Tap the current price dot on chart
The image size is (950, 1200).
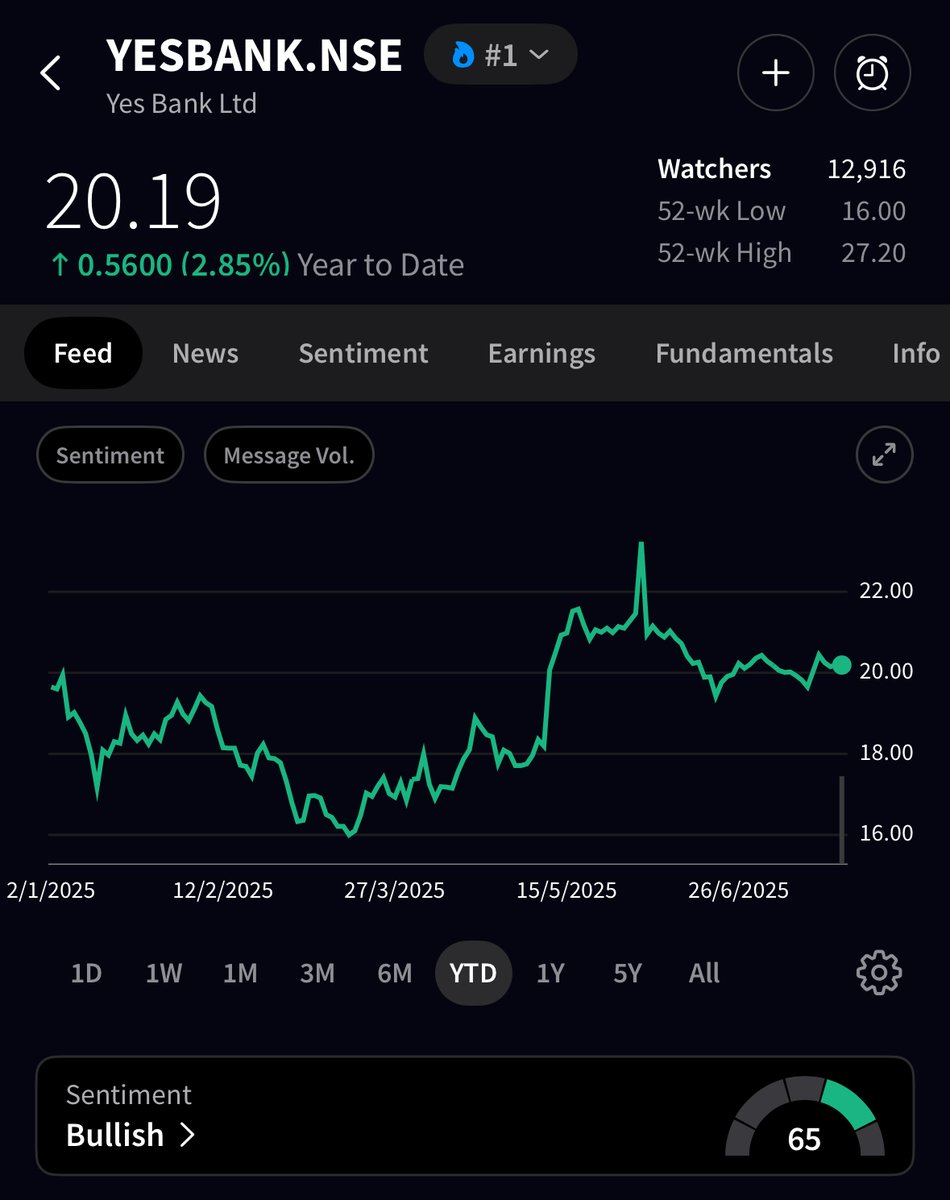tap(842, 665)
